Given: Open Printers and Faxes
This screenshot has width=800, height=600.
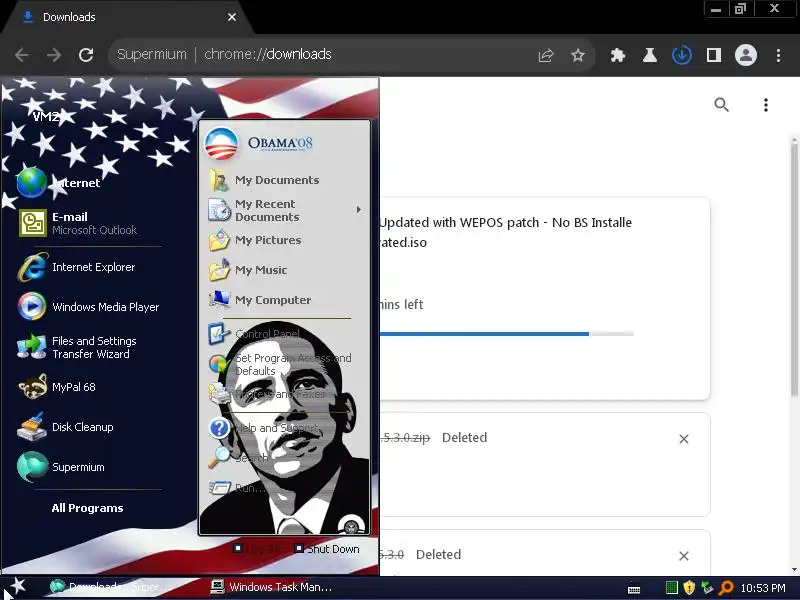Looking at the screenshot, I should pyautogui.click(x=267, y=394).
